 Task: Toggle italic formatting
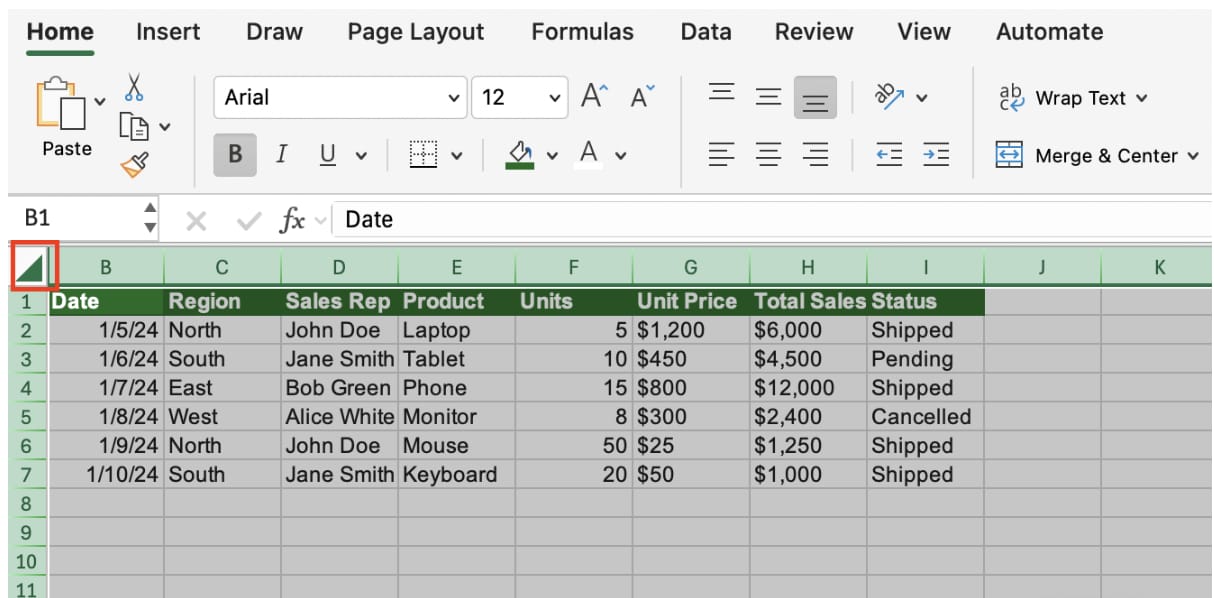[281, 153]
